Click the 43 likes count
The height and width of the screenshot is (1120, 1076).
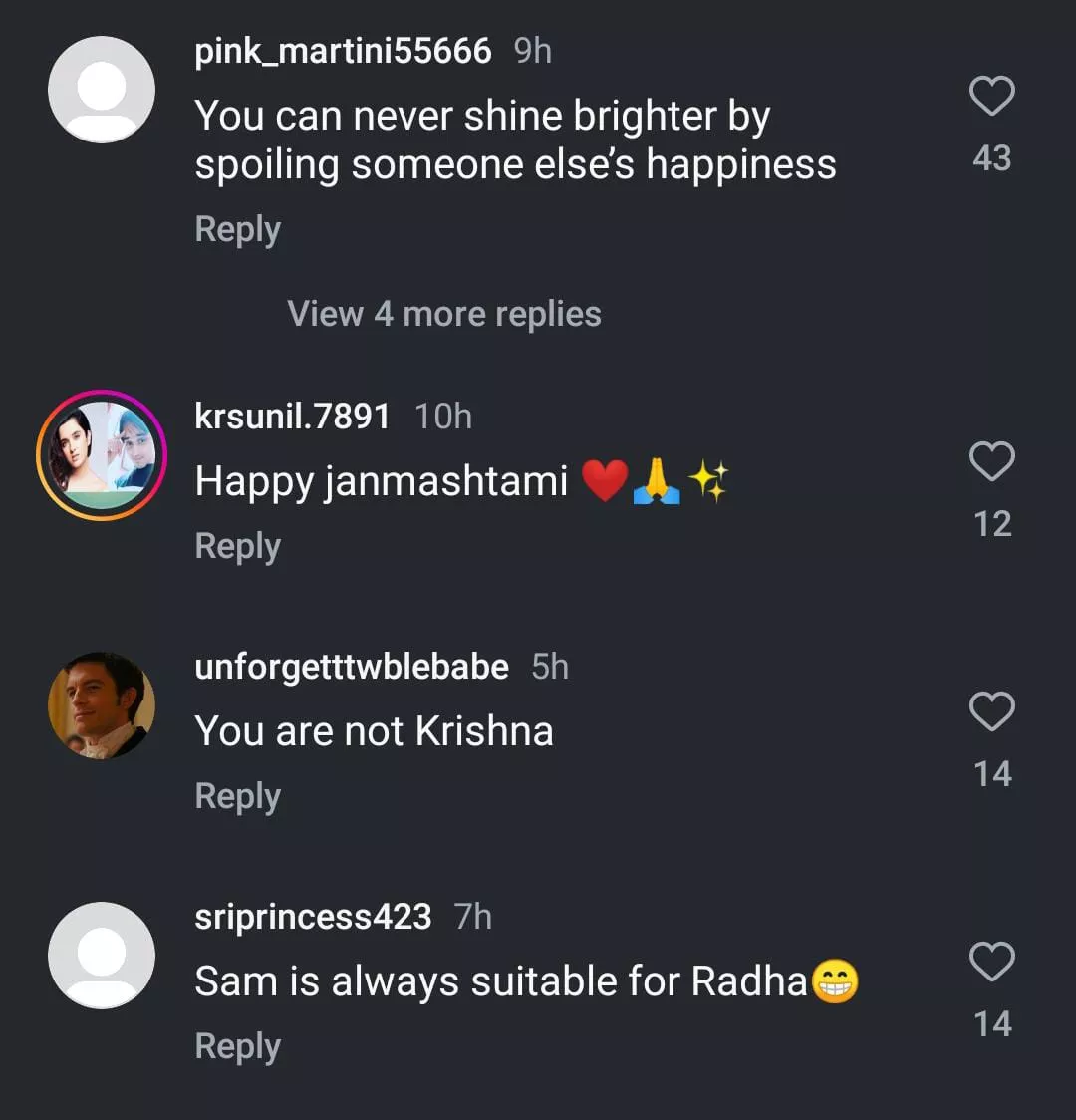[x=991, y=158]
